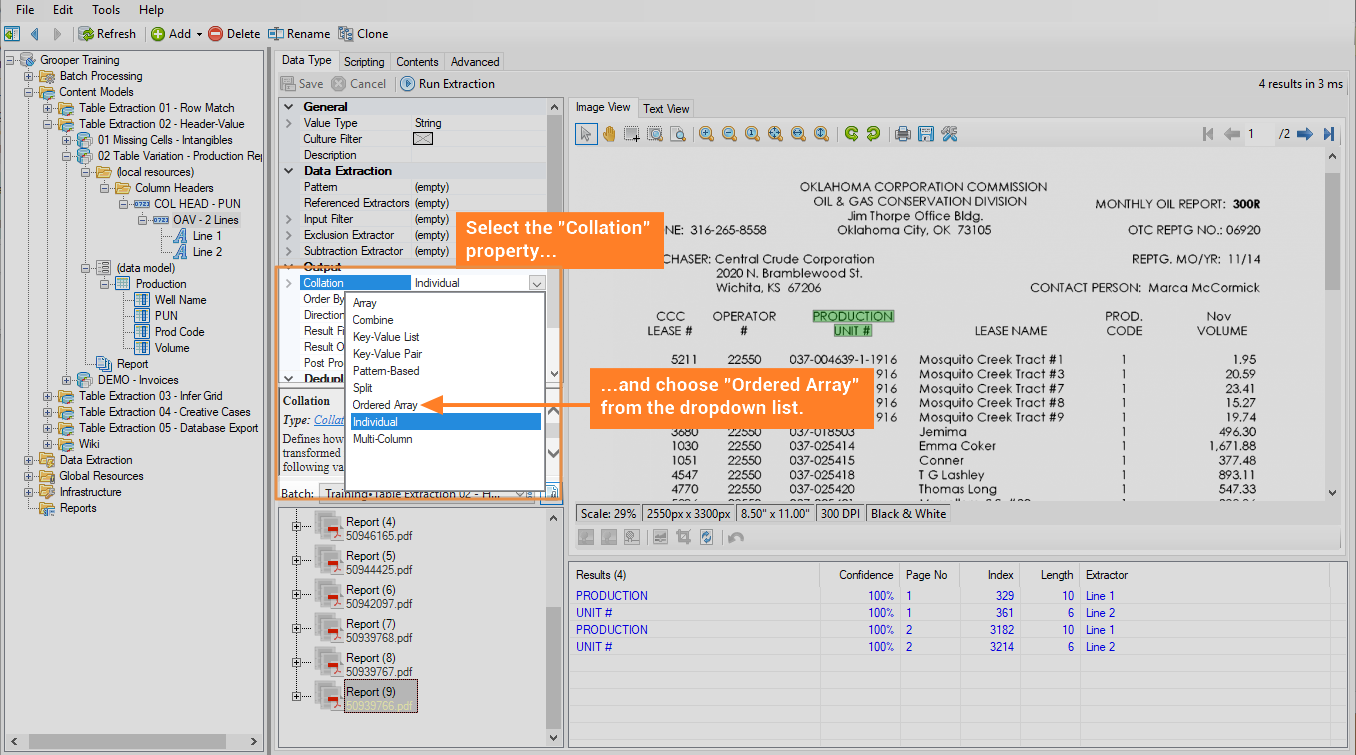Open the Scripting tab
This screenshot has height=755, width=1356.
pos(364,62)
